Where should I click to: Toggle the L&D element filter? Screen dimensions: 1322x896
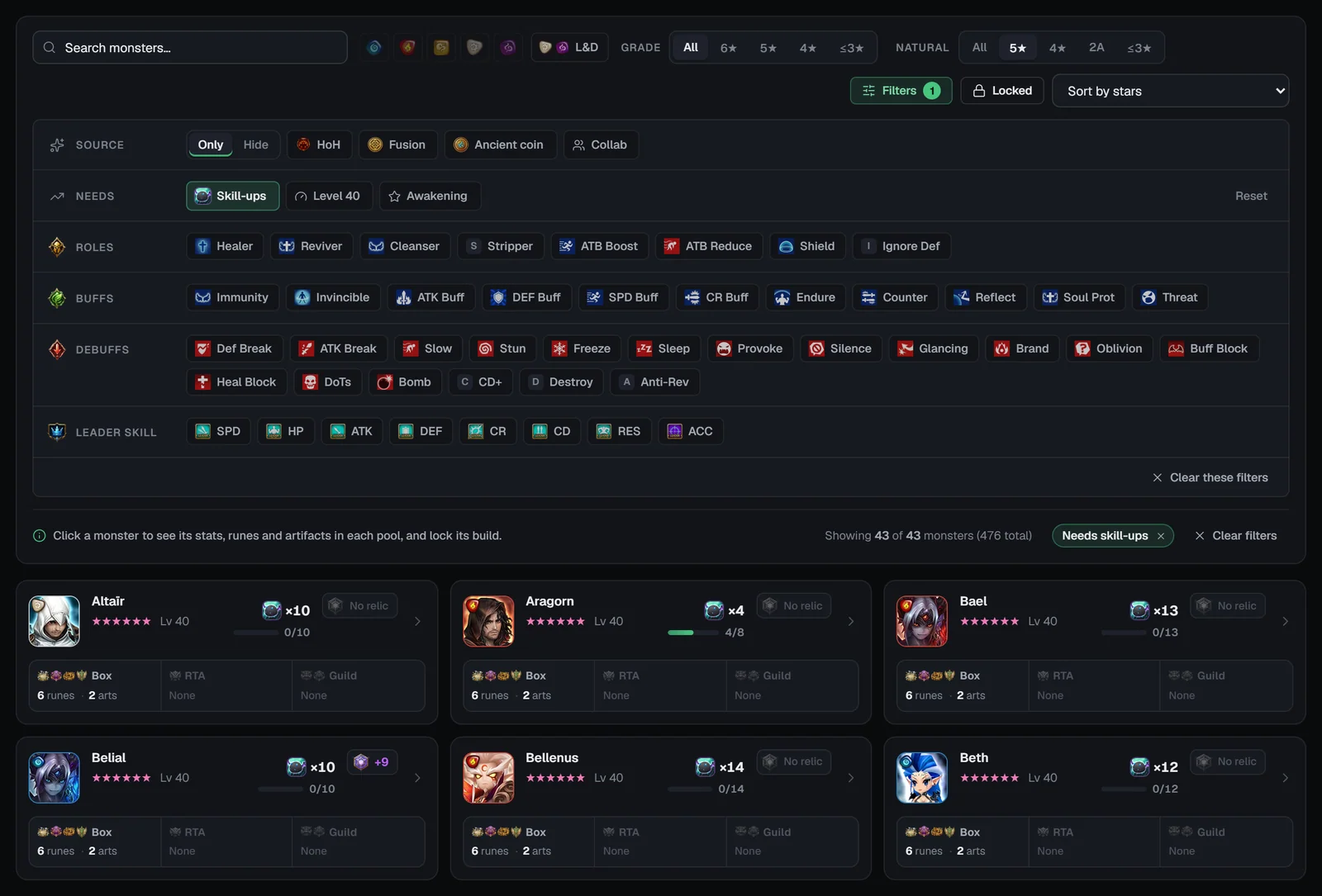pos(569,47)
